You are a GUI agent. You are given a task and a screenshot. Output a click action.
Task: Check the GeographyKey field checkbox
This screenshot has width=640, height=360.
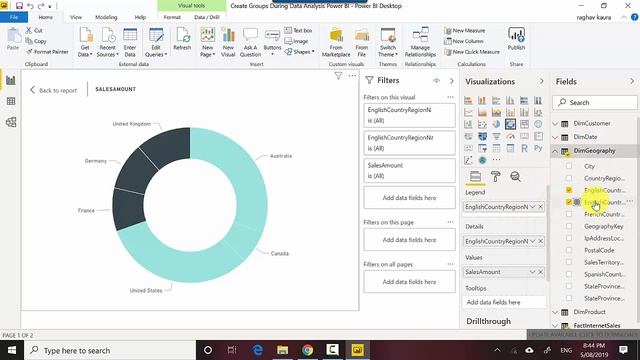569,226
